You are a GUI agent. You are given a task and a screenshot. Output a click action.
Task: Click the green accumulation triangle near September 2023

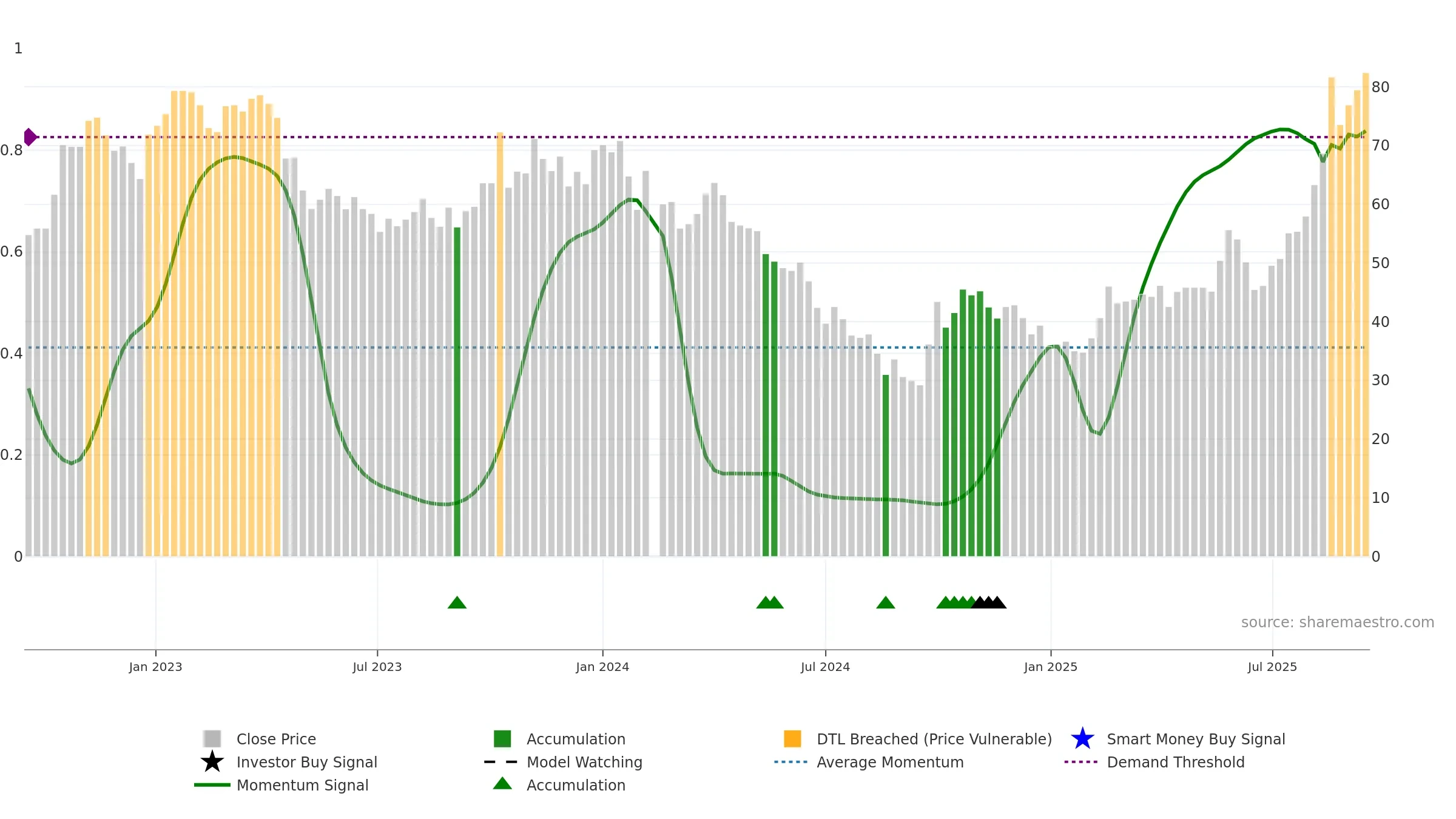click(x=457, y=602)
